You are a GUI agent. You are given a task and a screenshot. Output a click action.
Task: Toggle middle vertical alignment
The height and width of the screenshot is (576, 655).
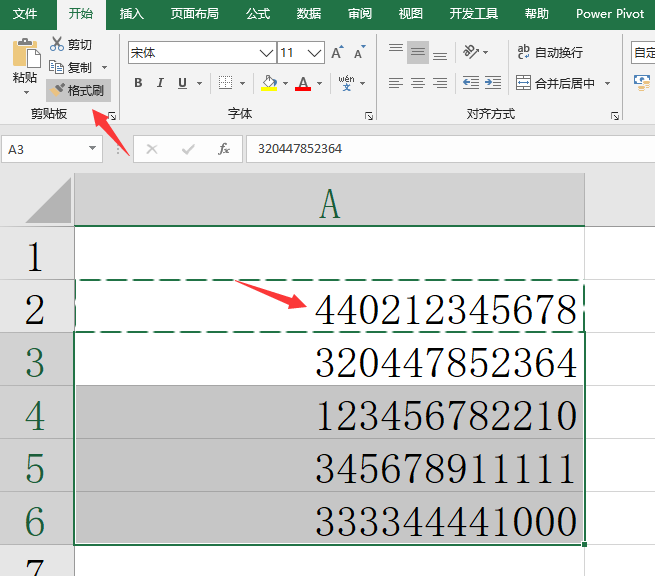[418, 52]
